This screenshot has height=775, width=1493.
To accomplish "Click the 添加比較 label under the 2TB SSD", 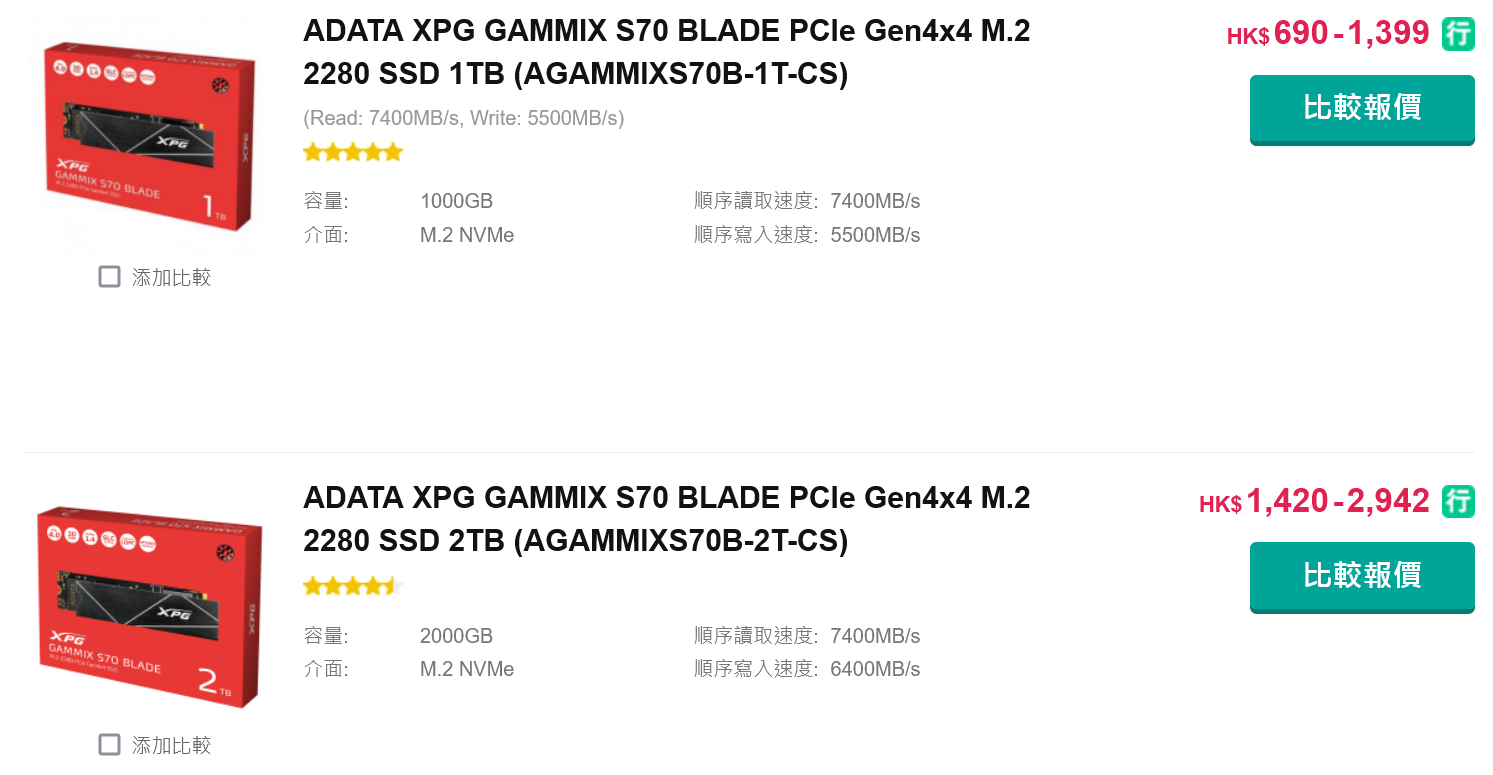I will click(x=172, y=745).
